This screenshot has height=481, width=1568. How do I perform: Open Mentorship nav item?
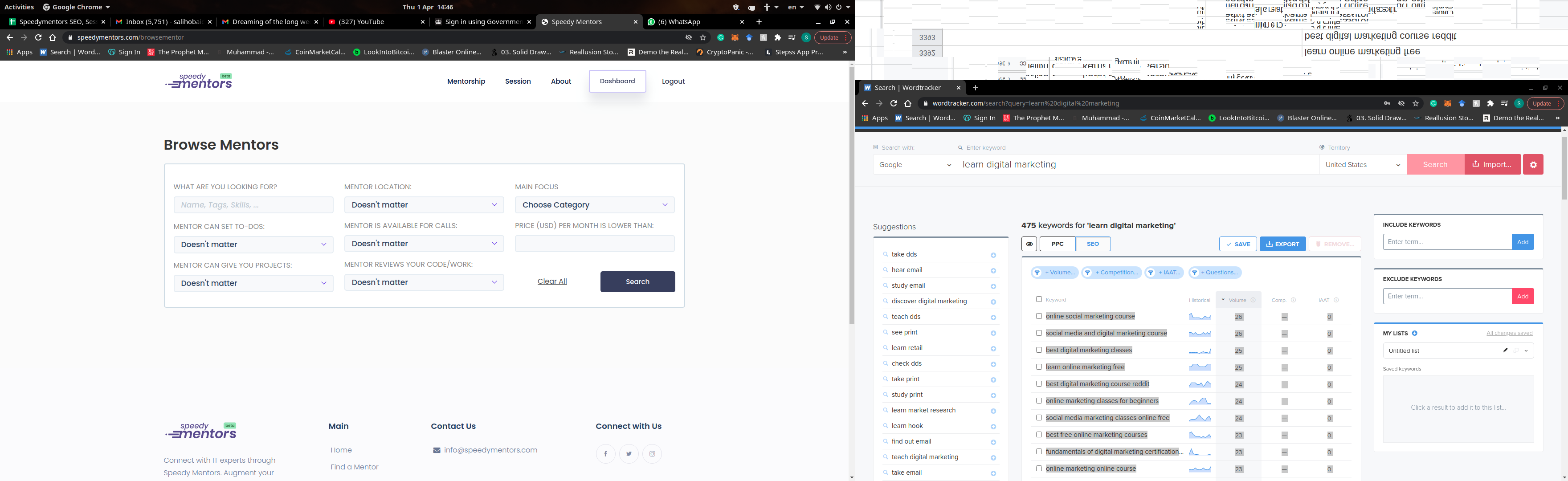466,81
